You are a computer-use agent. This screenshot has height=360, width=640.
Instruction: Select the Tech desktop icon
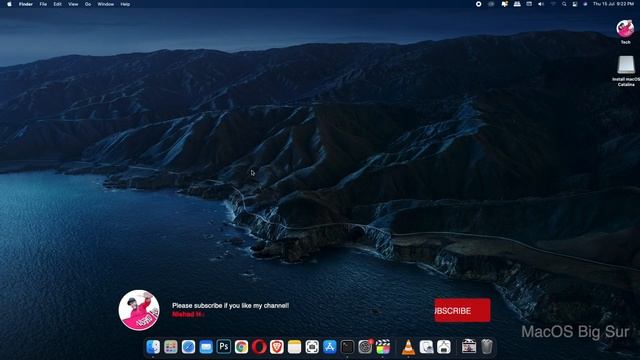[625, 29]
